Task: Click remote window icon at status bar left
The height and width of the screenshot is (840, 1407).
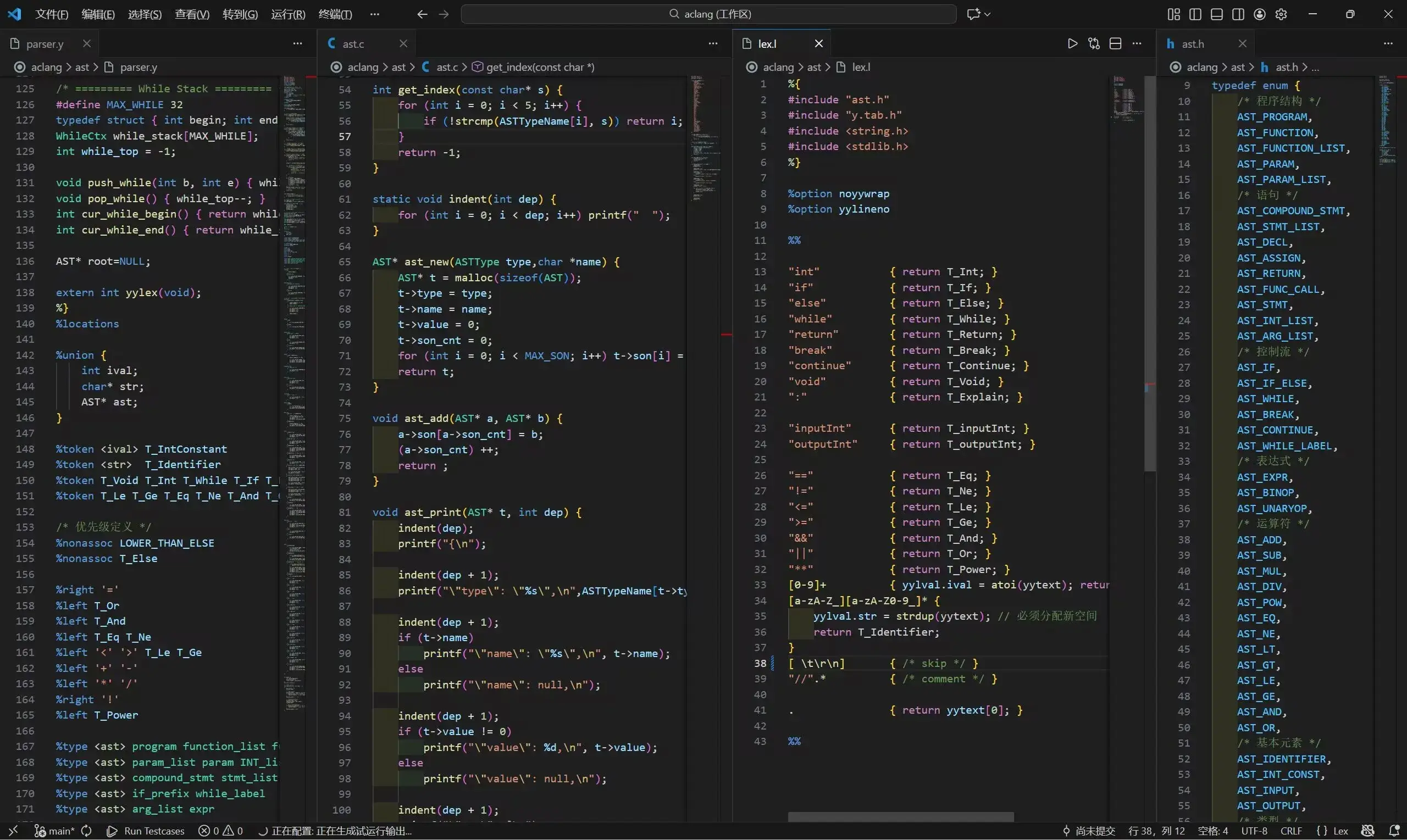Action: 13,830
